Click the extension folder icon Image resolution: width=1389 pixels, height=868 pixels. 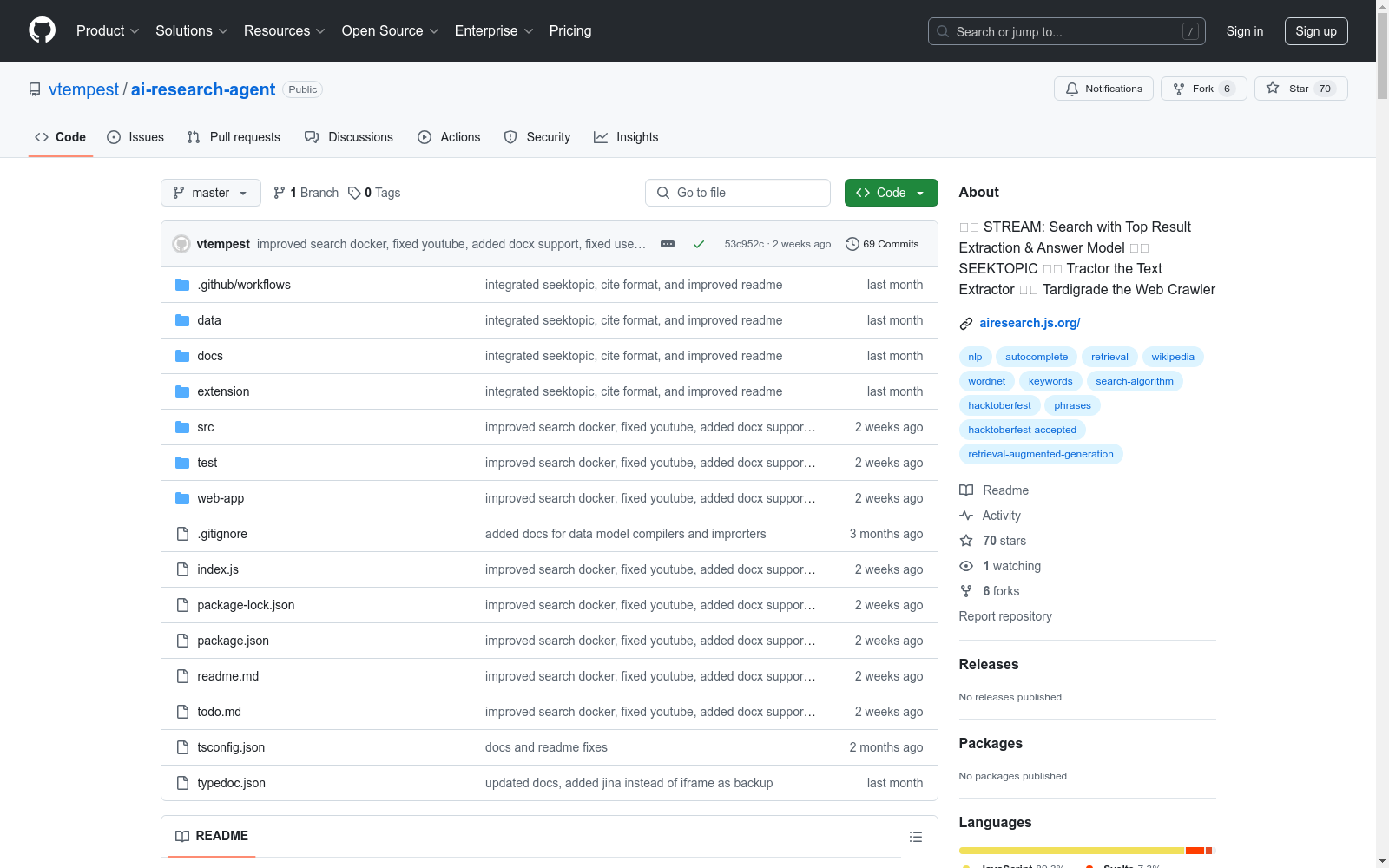[x=182, y=391]
